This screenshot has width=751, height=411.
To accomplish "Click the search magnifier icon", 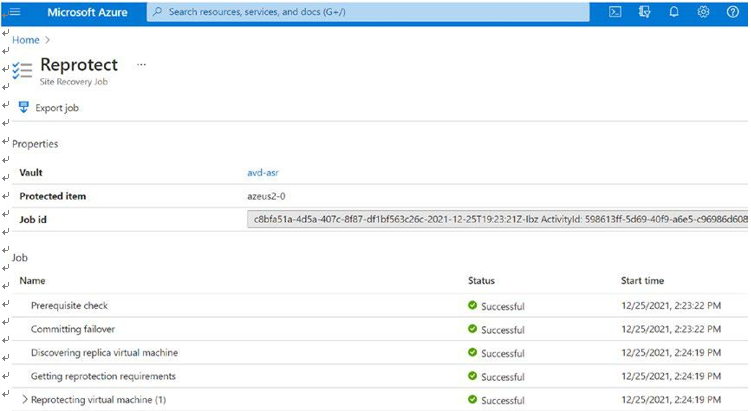I will [157, 12].
